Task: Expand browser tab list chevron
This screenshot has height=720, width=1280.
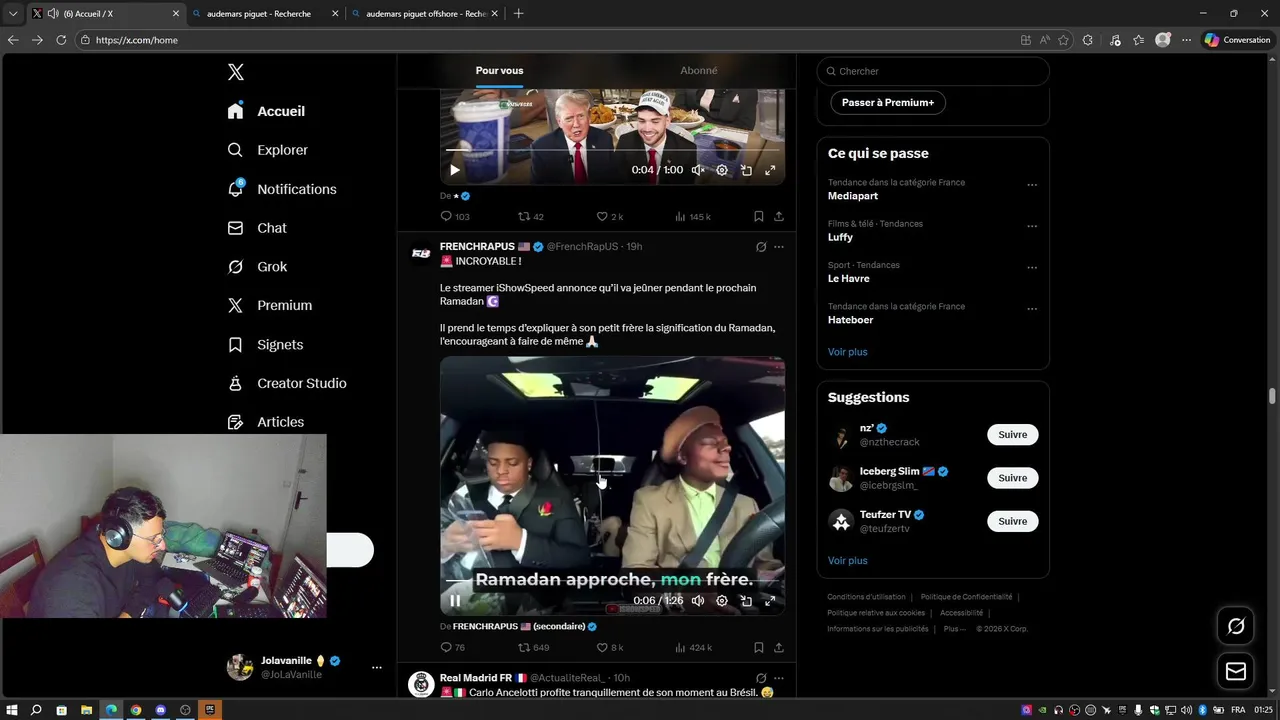Action: click(x=12, y=14)
